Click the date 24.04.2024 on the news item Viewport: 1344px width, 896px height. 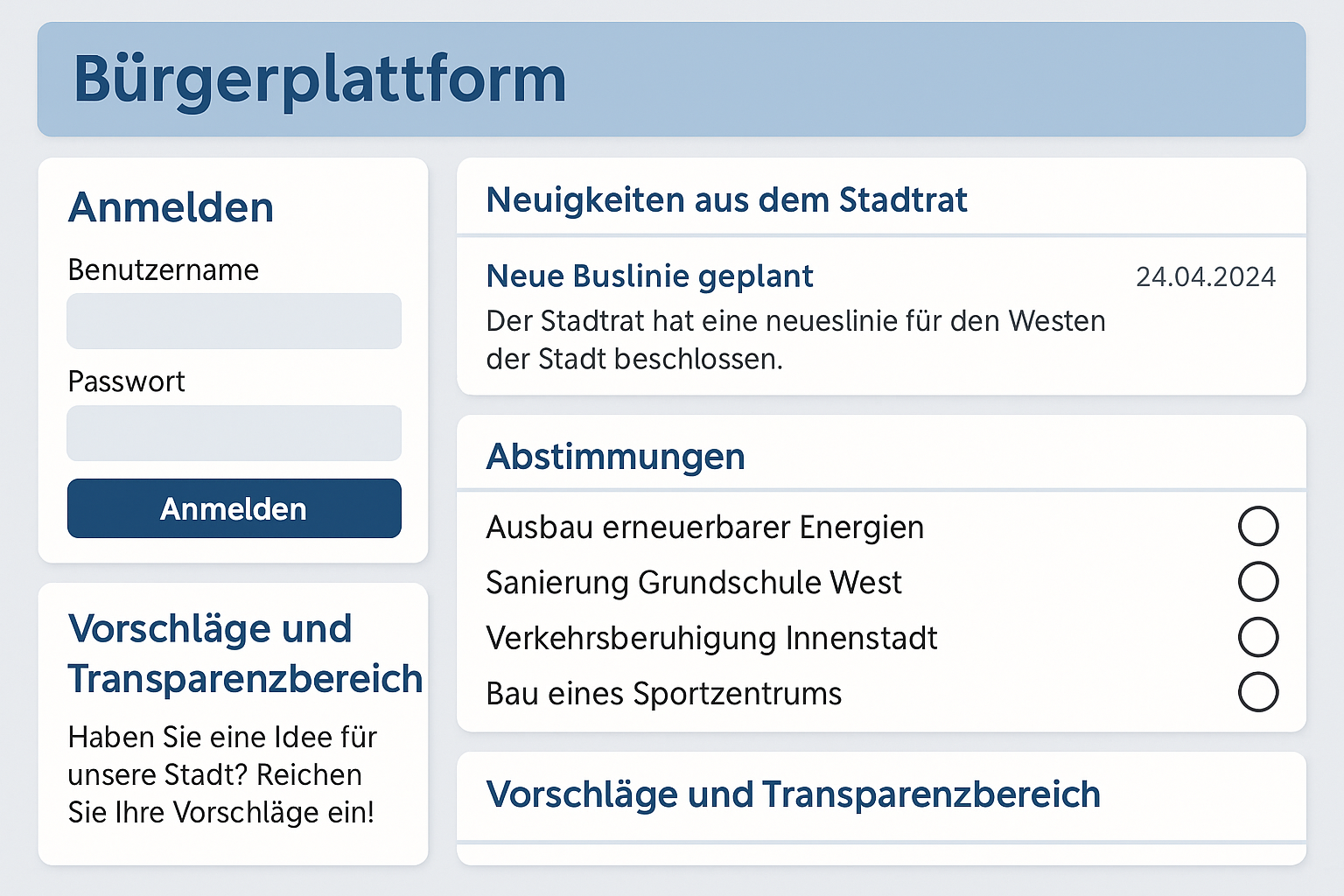pos(1207,276)
